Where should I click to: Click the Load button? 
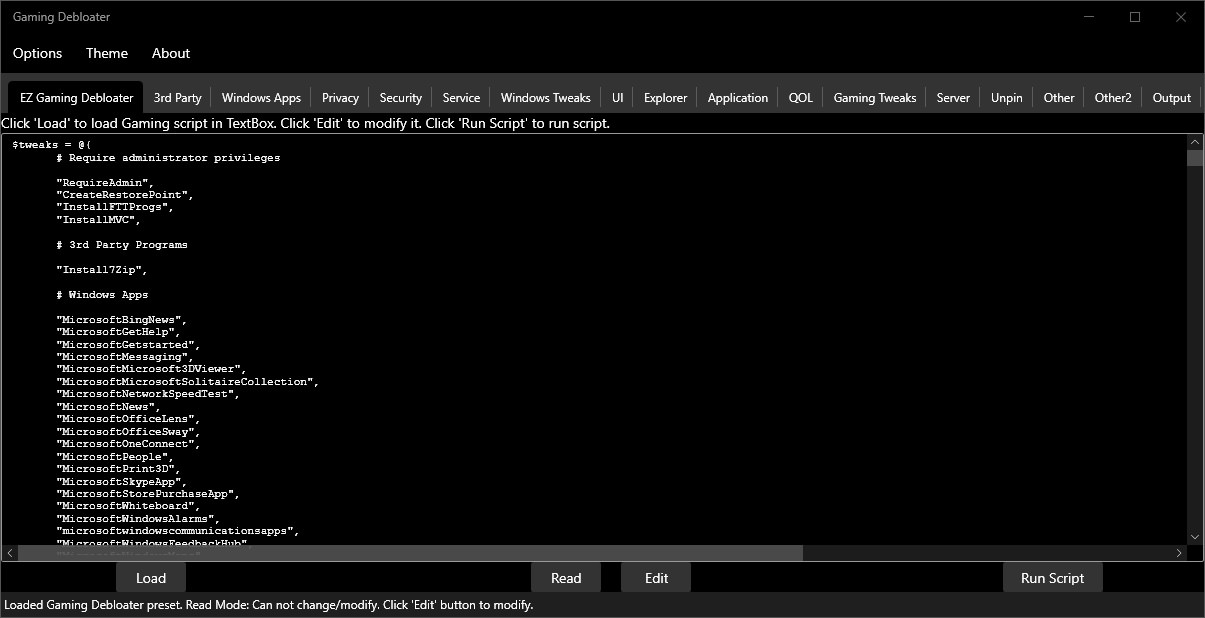(151, 578)
